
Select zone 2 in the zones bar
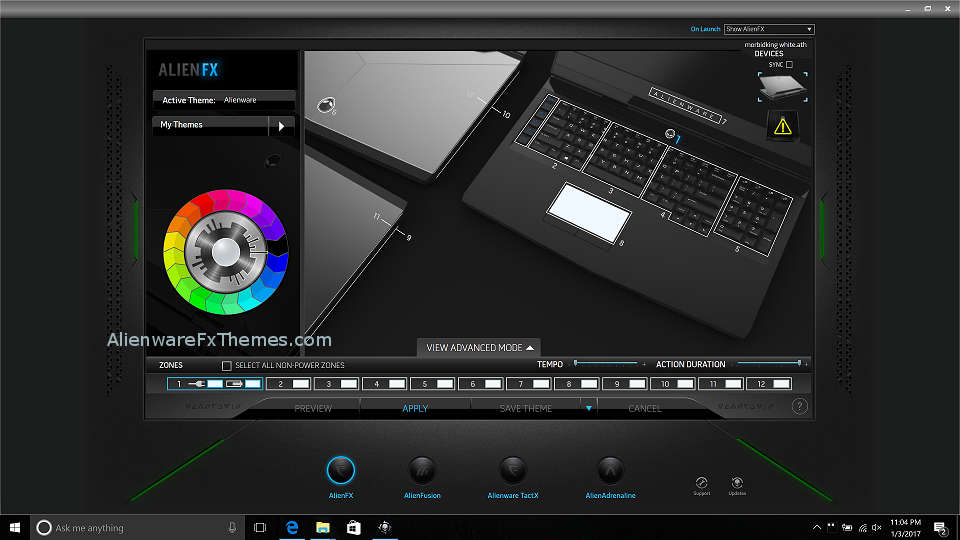(x=288, y=384)
